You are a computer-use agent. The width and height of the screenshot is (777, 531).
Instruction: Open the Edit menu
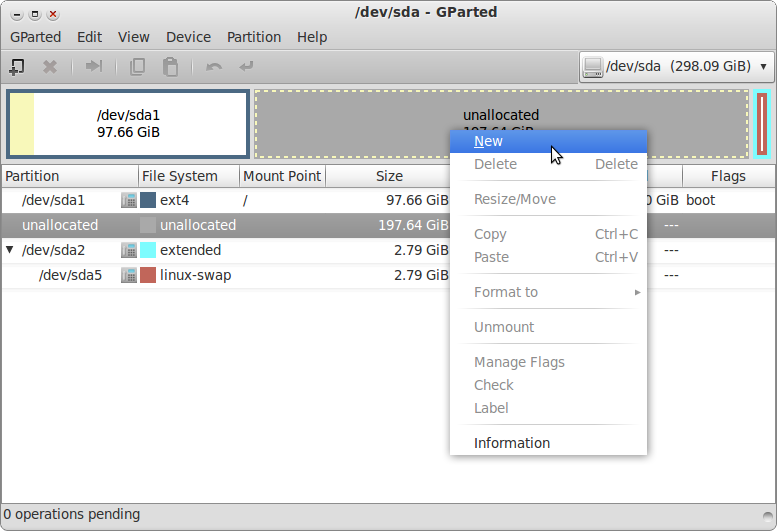tap(89, 37)
